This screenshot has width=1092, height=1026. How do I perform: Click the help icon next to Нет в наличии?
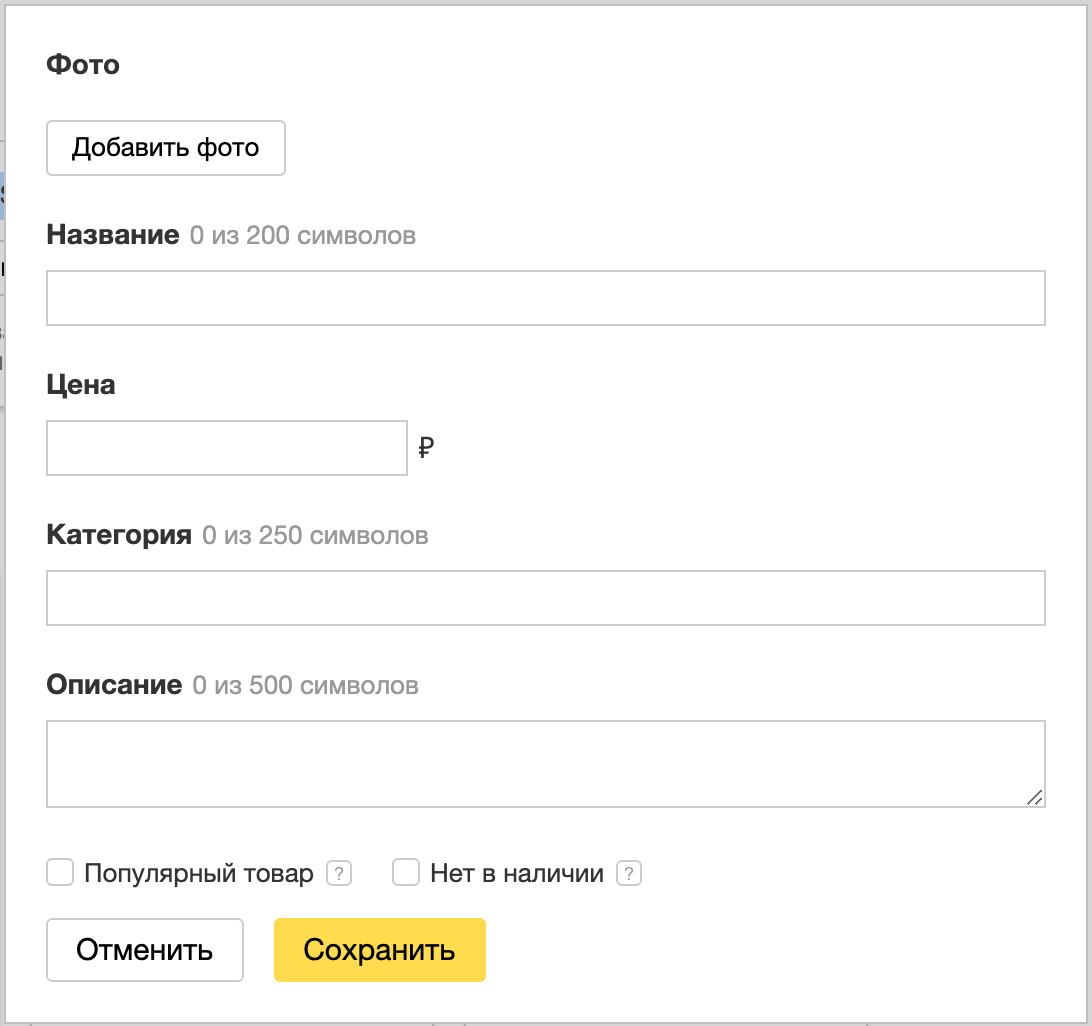(628, 873)
